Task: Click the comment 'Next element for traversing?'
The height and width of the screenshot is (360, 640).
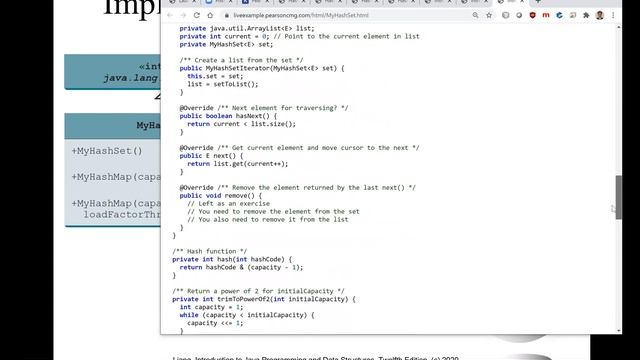Action: 282,108
